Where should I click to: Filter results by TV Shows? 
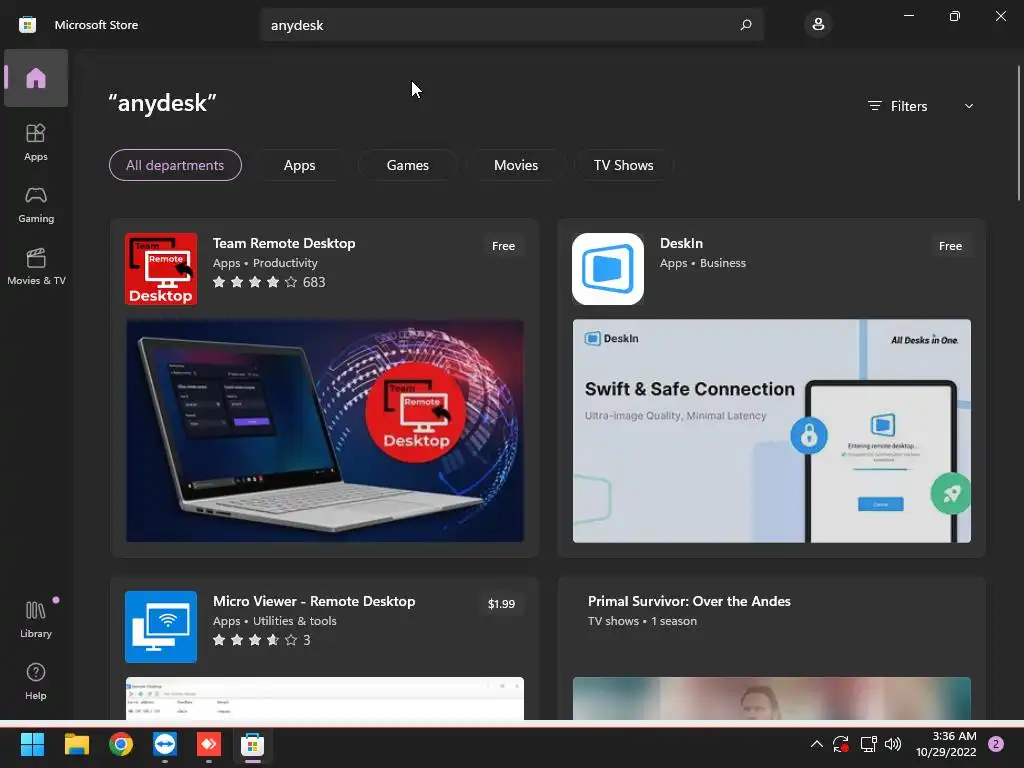point(624,165)
